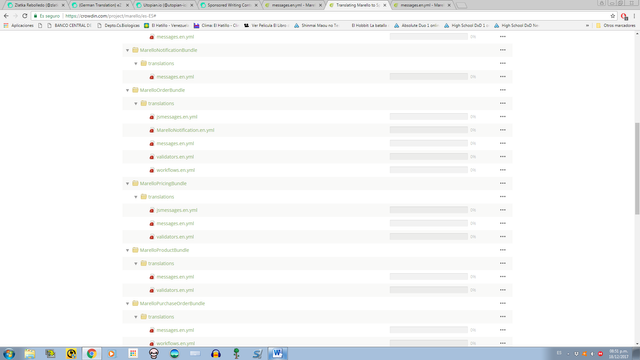This screenshot has height=360, width=640.
Task: Reload the current Crowdin page
Action: click(24, 16)
